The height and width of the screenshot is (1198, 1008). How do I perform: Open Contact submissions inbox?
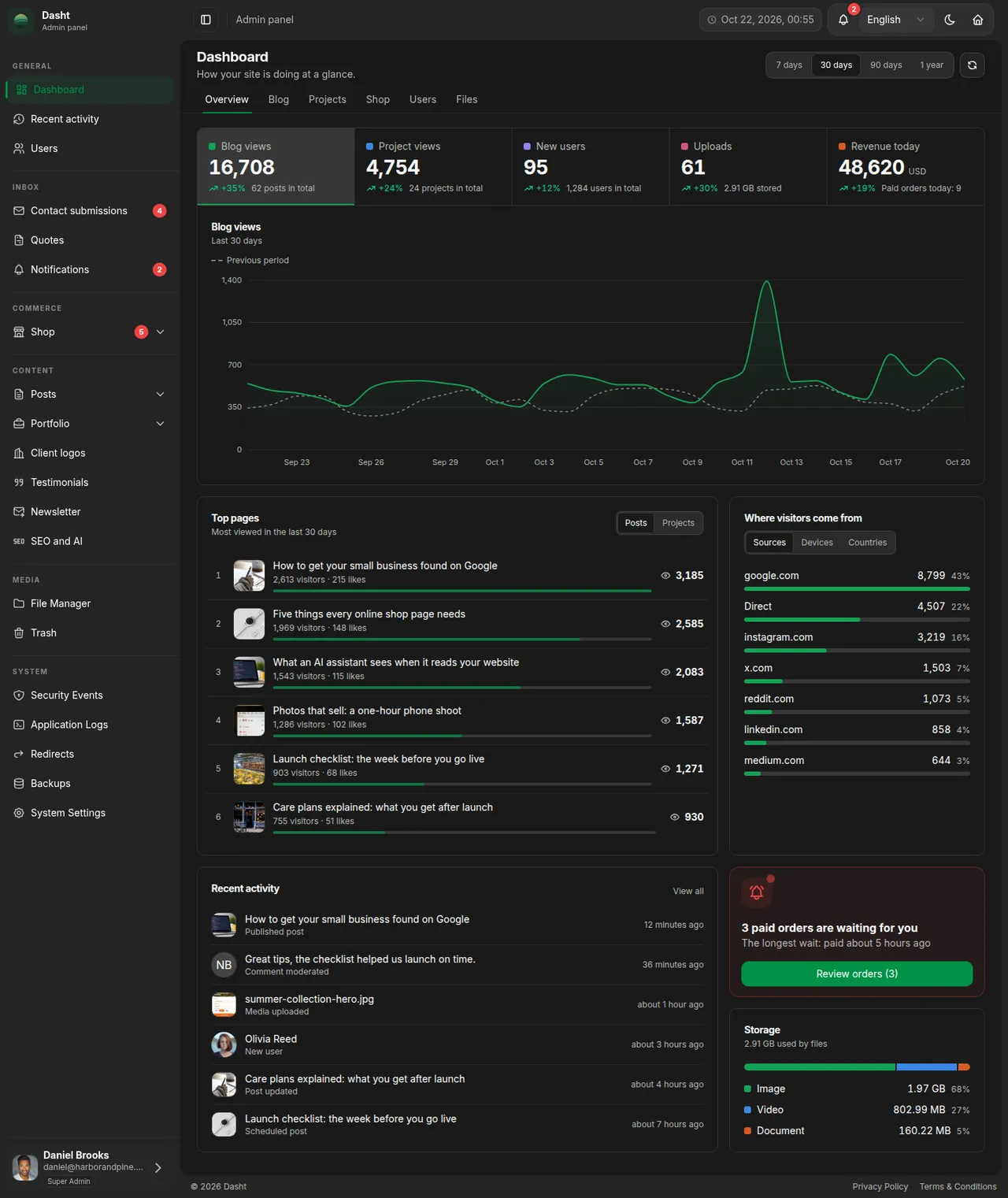coord(90,211)
